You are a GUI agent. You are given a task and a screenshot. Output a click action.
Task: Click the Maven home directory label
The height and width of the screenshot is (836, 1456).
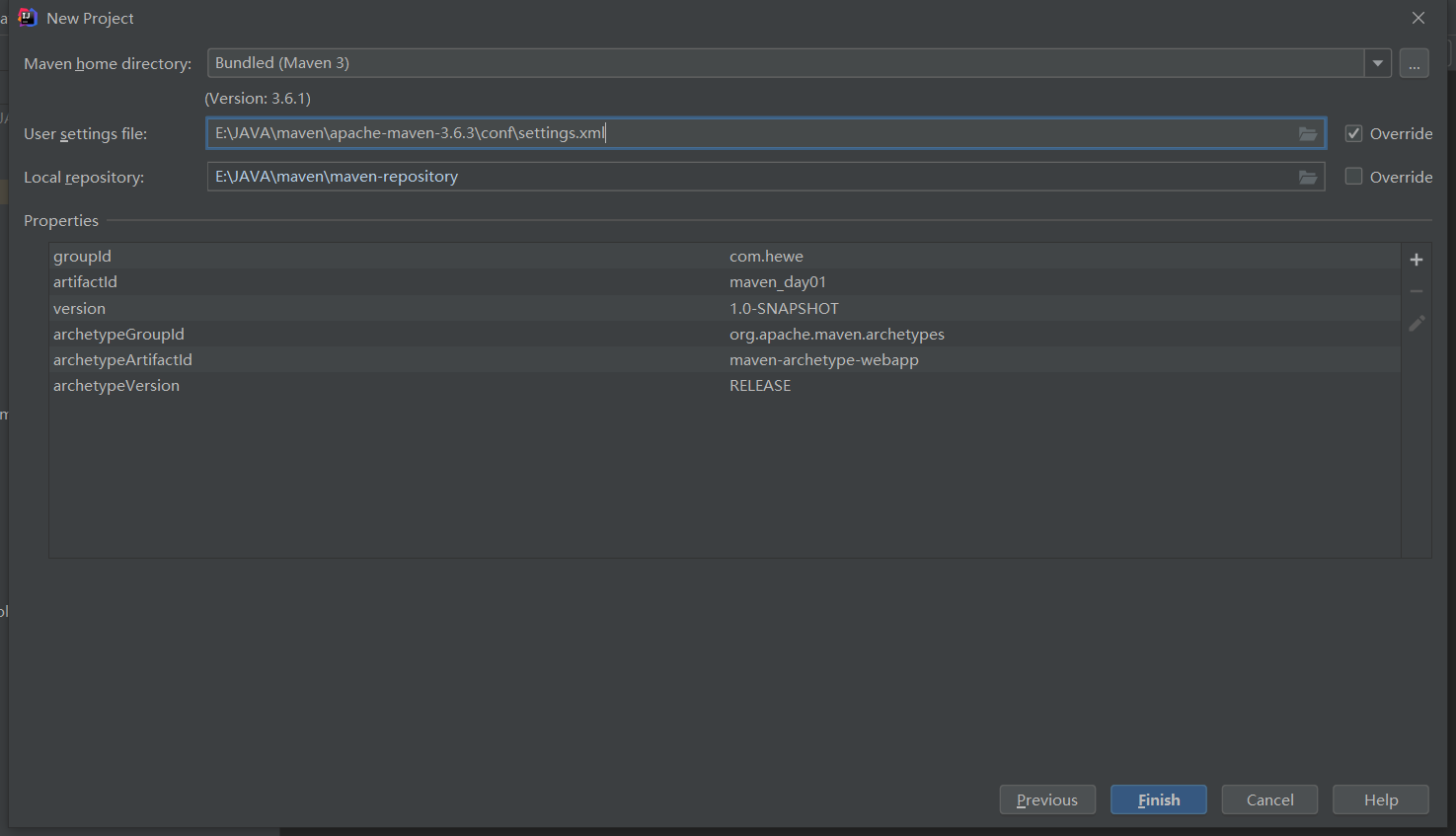click(108, 63)
